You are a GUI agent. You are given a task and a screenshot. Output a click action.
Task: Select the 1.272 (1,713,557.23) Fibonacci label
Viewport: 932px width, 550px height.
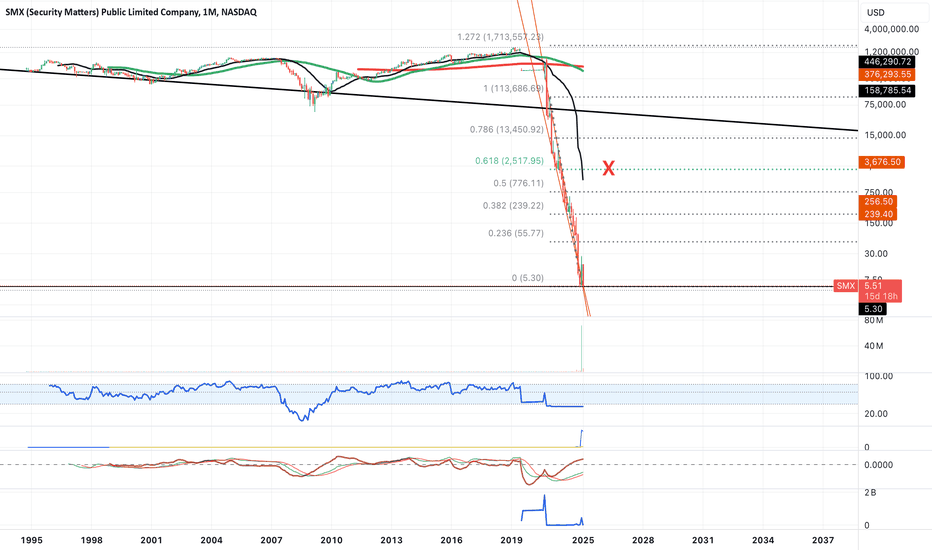501,37
